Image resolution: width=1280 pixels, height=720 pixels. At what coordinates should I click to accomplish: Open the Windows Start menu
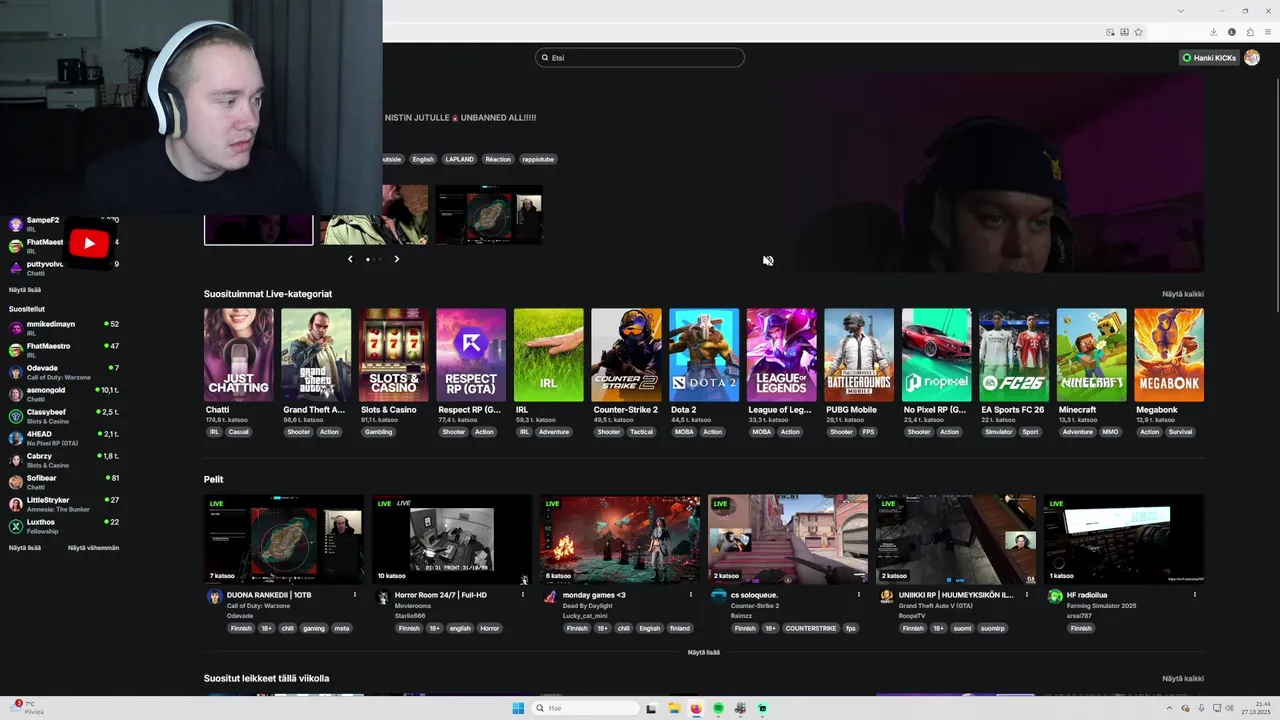pyautogui.click(x=518, y=708)
